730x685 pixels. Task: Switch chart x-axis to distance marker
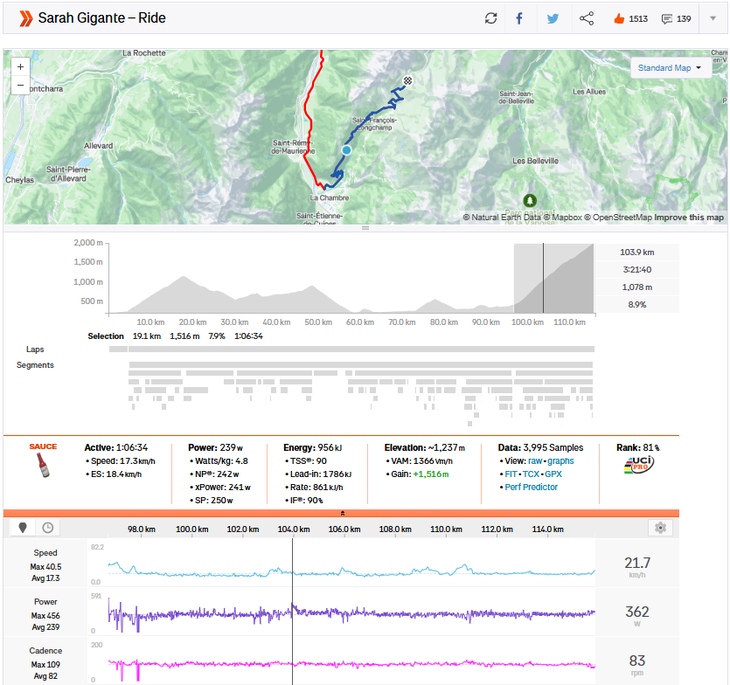23,528
